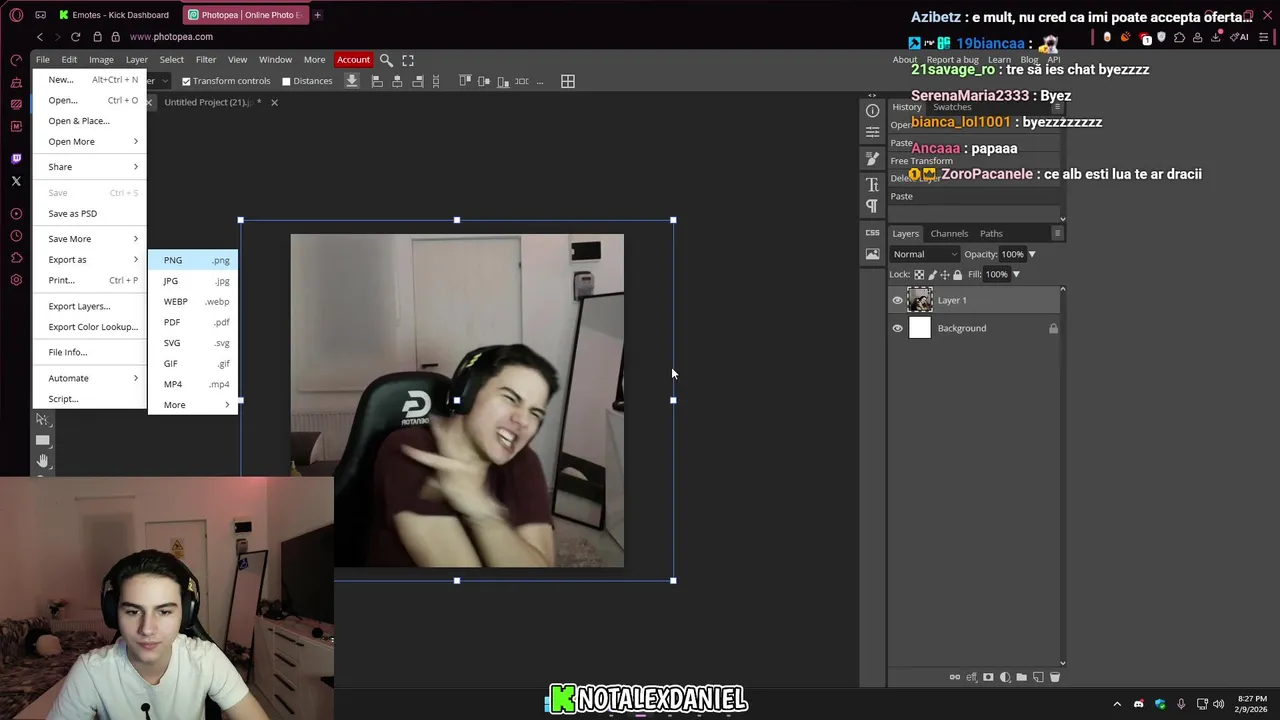Add a new adjustment layer icon
The height and width of the screenshot is (720, 1280).
[x=1005, y=677]
